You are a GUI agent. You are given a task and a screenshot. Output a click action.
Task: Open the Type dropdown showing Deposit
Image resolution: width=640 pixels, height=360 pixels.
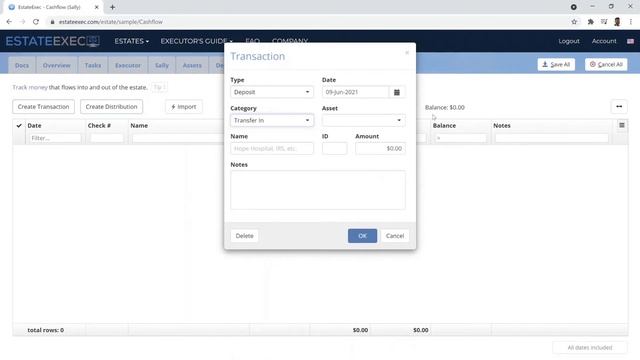[x=272, y=92]
